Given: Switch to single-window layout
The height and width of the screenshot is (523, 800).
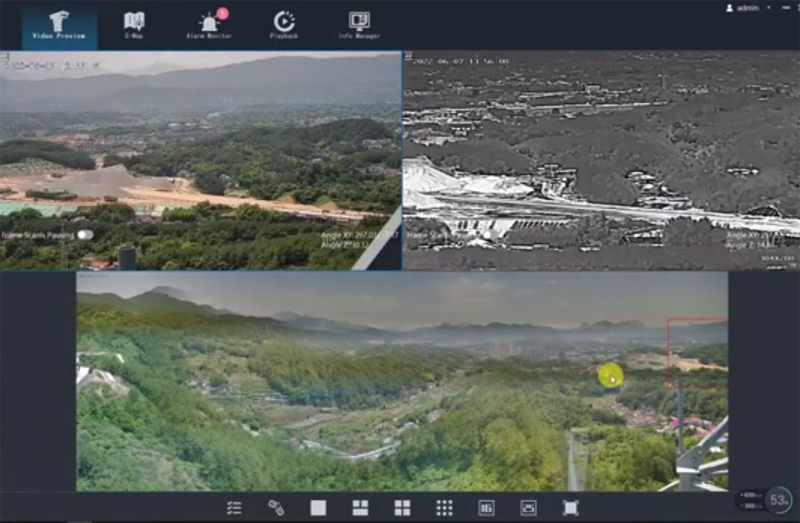Looking at the screenshot, I should (x=318, y=508).
